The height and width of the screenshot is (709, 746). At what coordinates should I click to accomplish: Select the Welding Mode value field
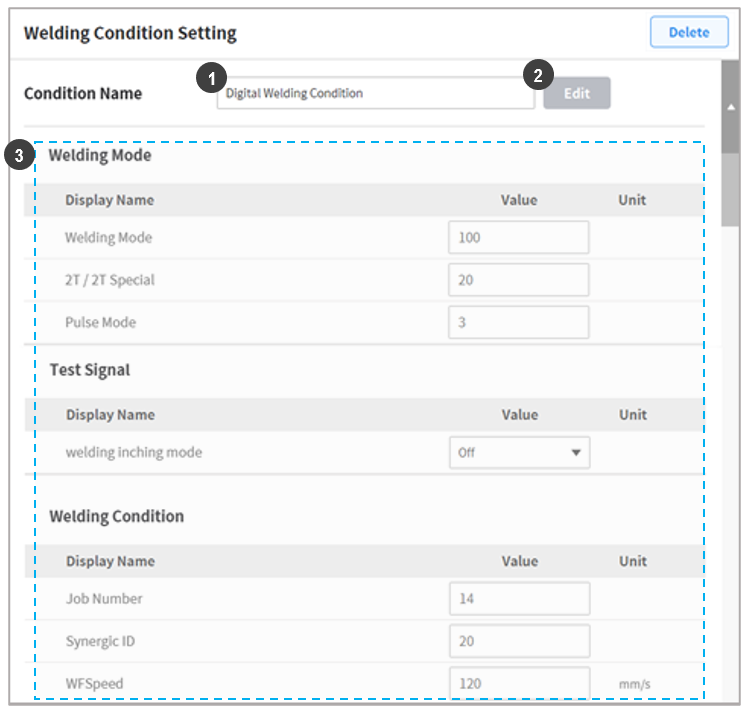[518, 238]
